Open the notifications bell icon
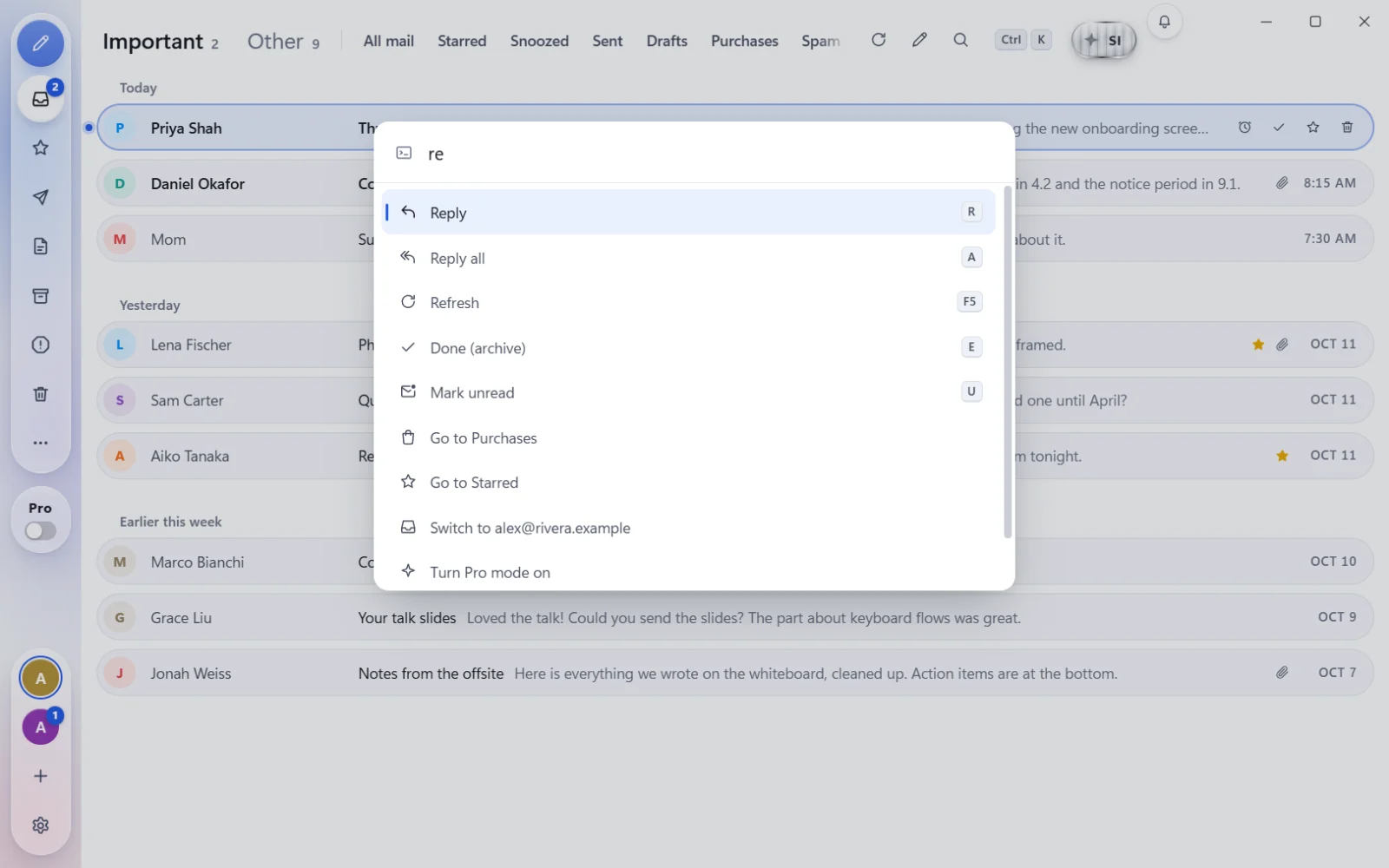 pyautogui.click(x=1164, y=22)
